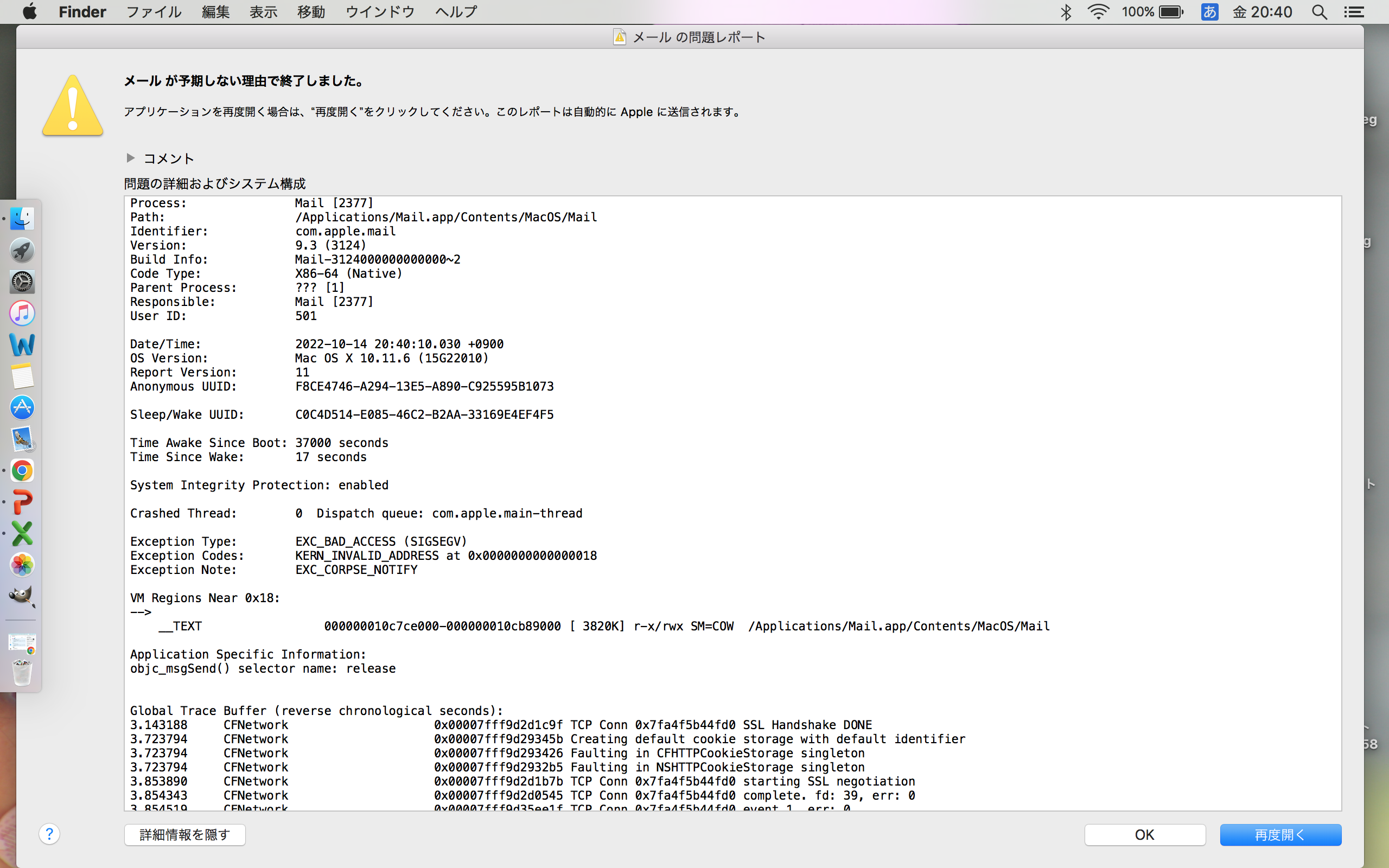The height and width of the screenshot is (868, 1389).
Task: Open the Trash in dock
Action: [22, 673]
